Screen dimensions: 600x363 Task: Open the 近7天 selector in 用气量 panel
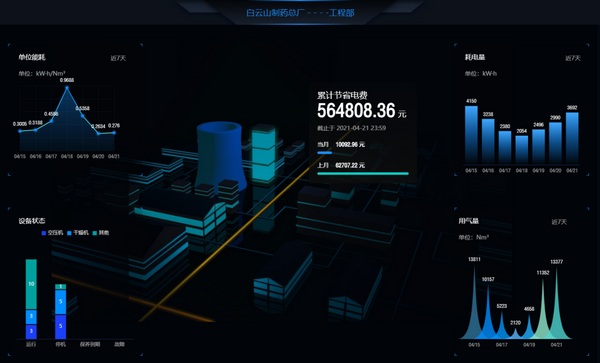click(559, 222)
